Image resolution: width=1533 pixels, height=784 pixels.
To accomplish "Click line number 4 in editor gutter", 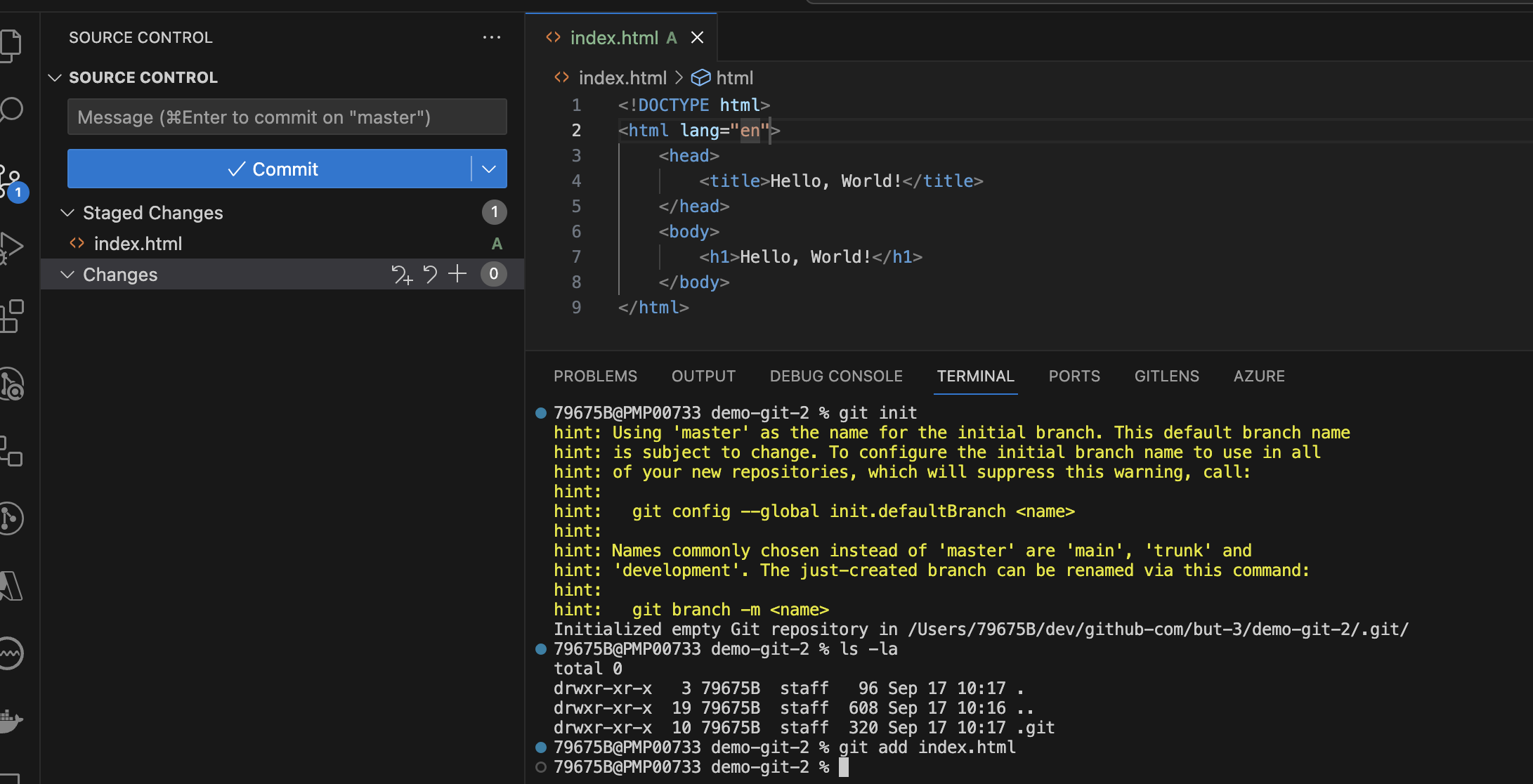I will pos(576,181).
